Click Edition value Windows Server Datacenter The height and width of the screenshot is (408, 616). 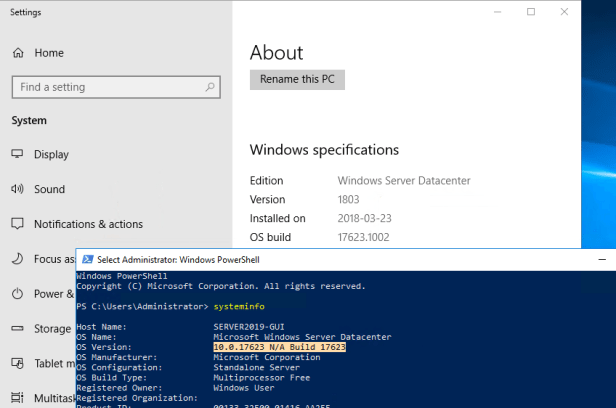tap(404, 181)
